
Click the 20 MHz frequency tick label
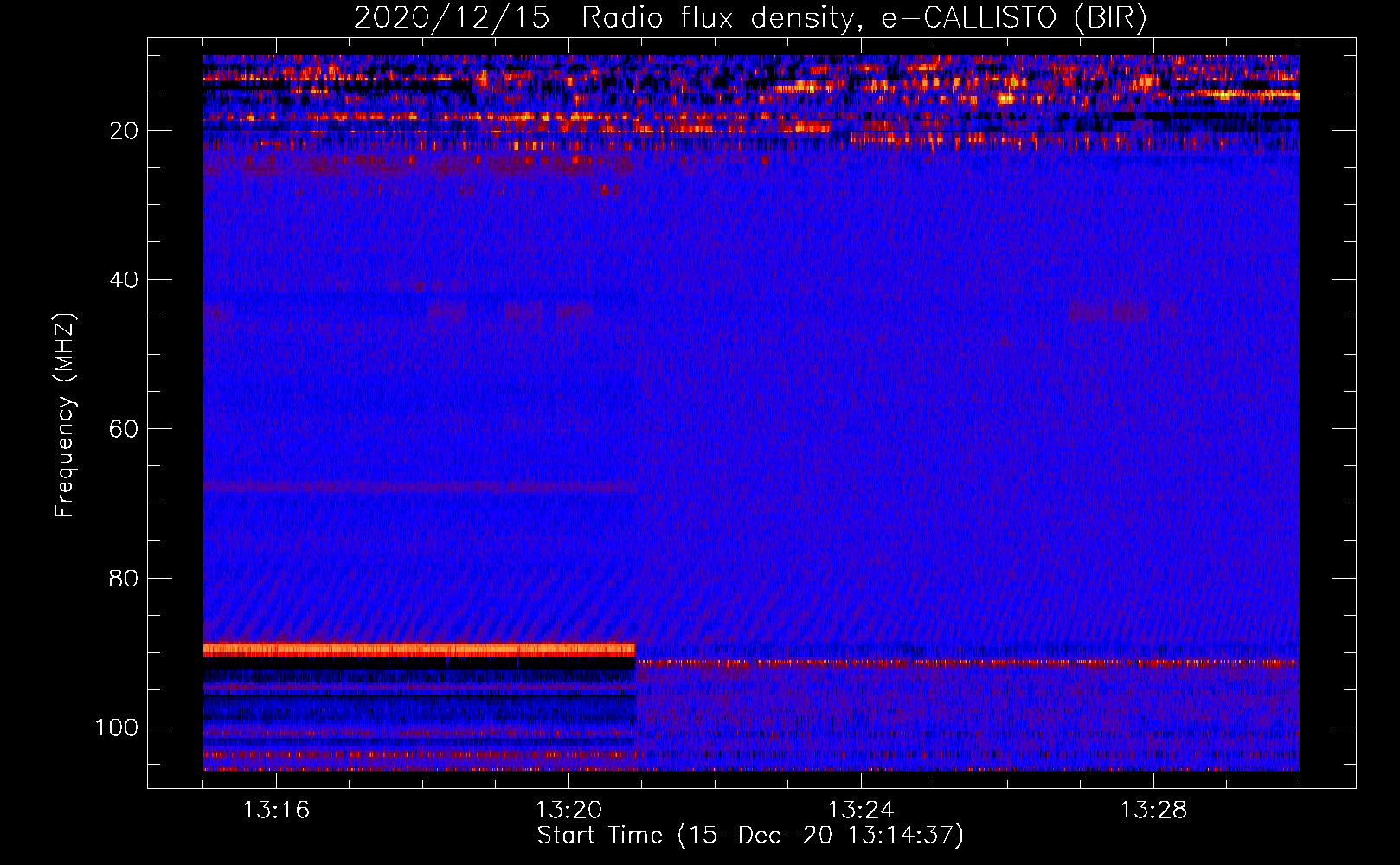pyautogui.click(x=125, y=131)
